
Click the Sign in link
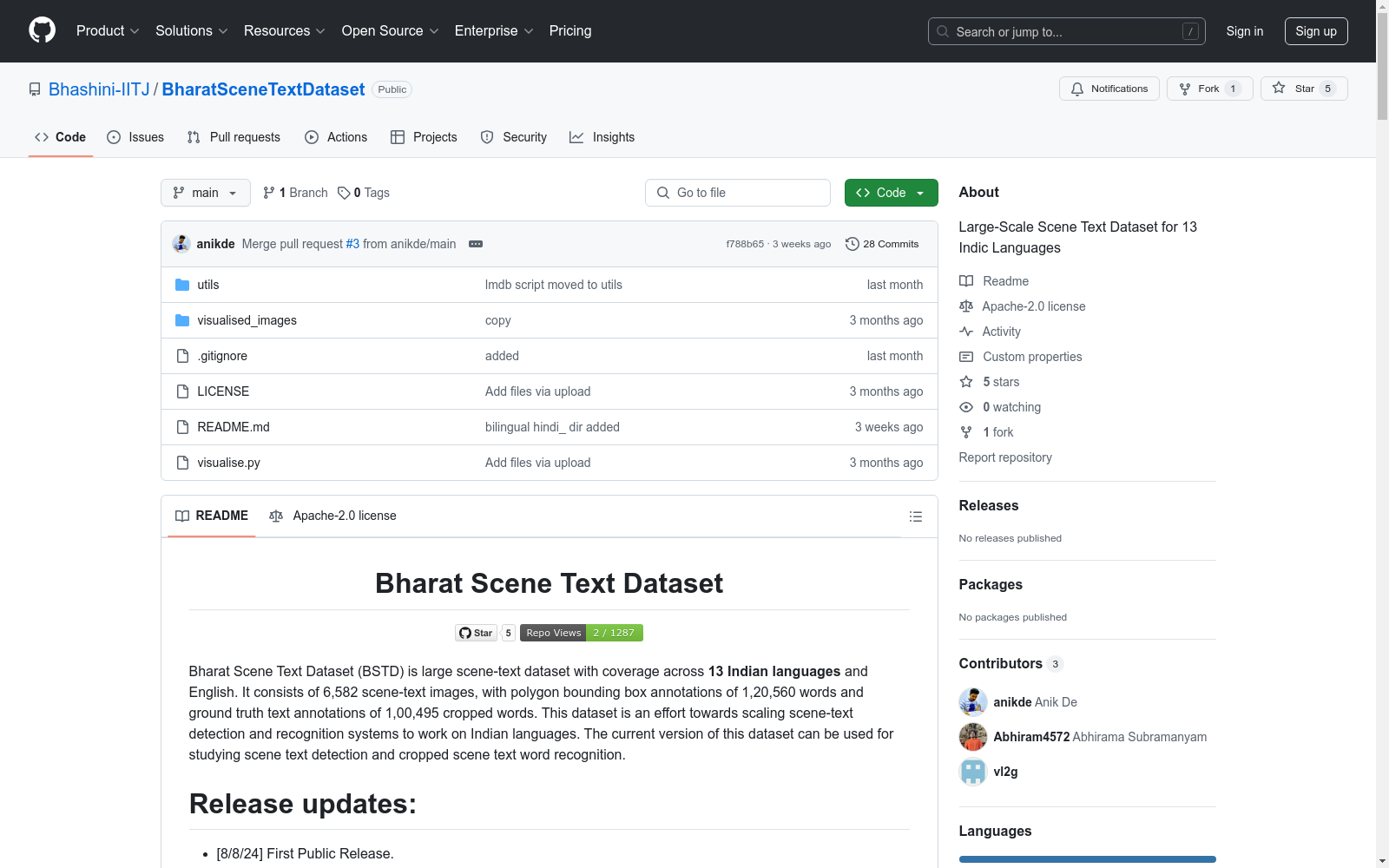tap(1245, 31)
